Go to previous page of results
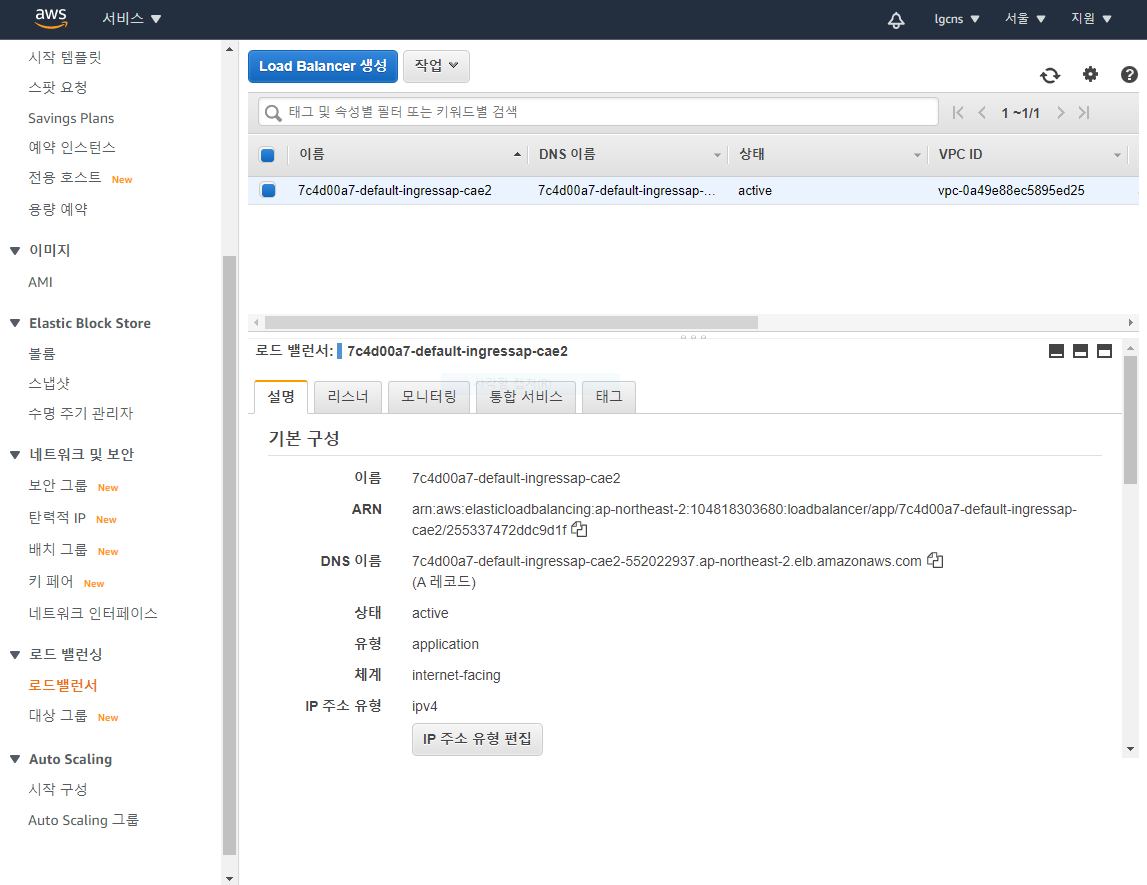 coord(982,113)
